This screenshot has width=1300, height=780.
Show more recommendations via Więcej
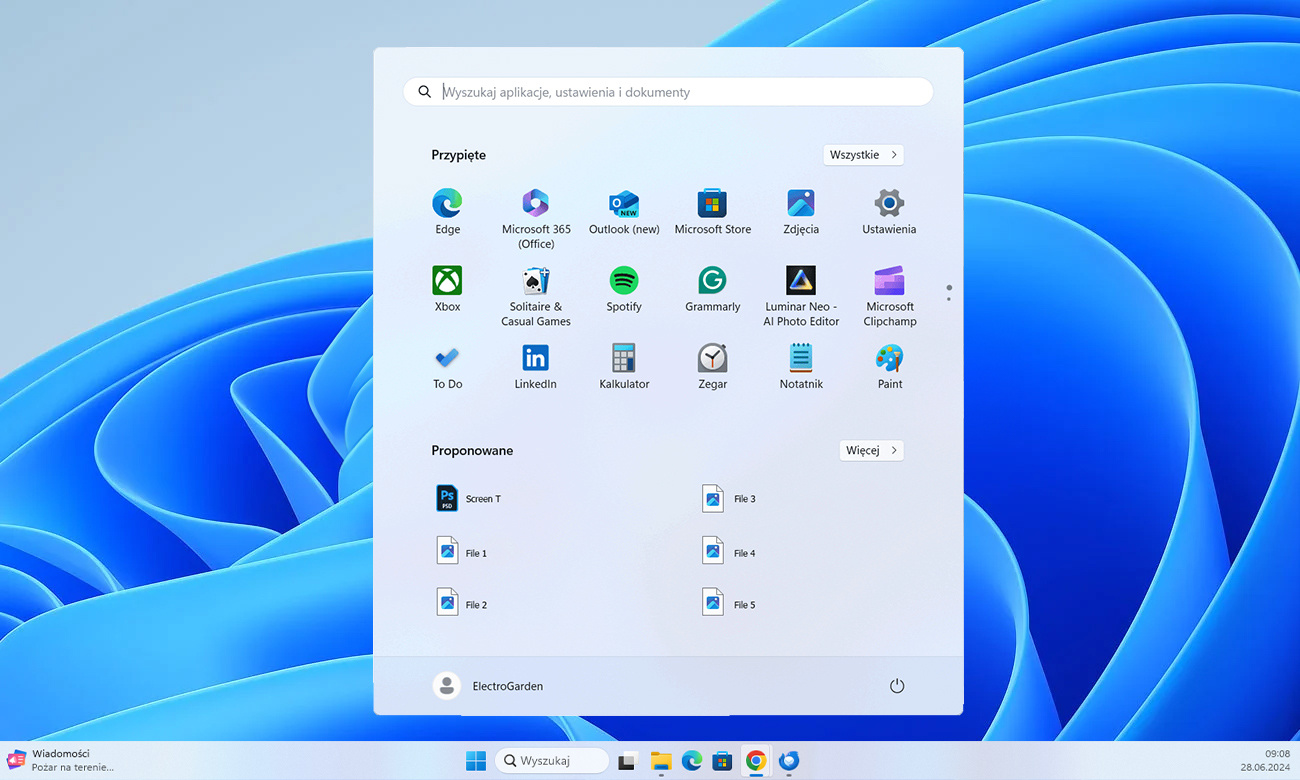point(872,450)
